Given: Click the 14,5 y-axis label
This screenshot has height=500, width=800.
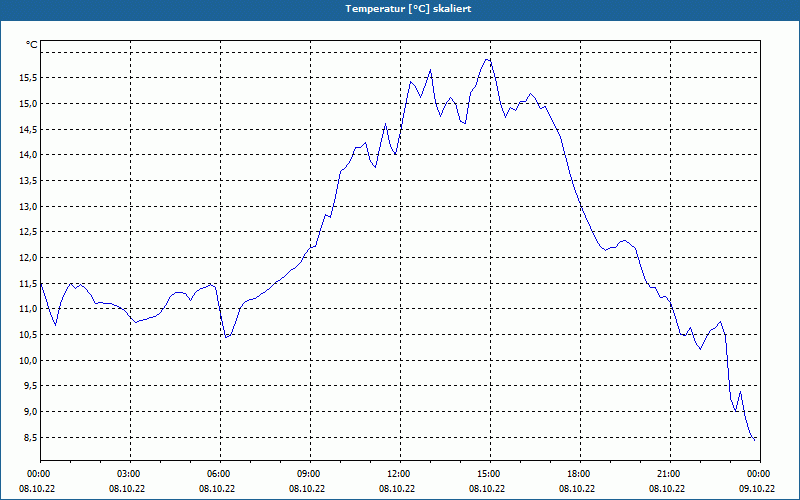Looking at the screenshot, I should coord(28,129).
